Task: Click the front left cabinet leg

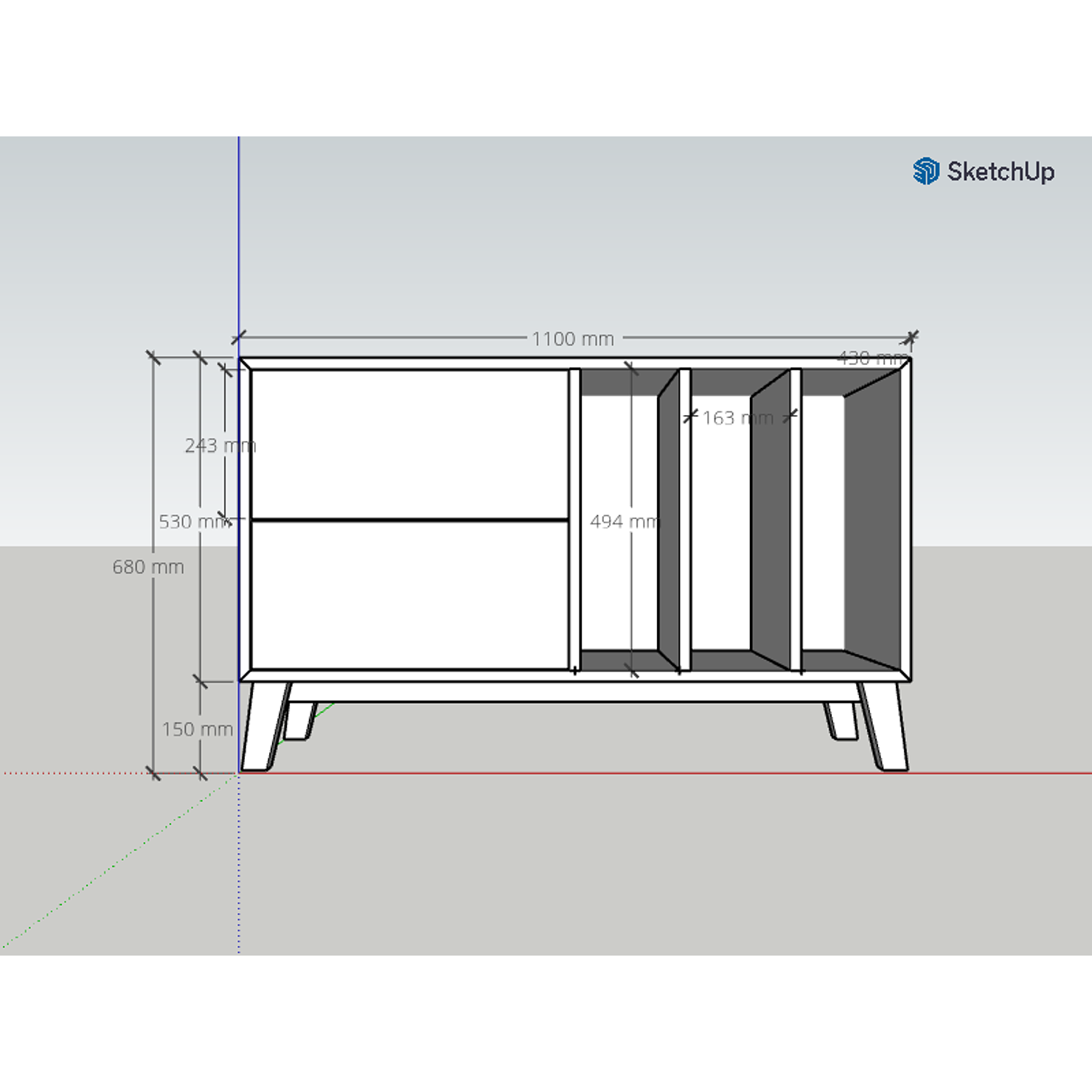Action: 263,726
